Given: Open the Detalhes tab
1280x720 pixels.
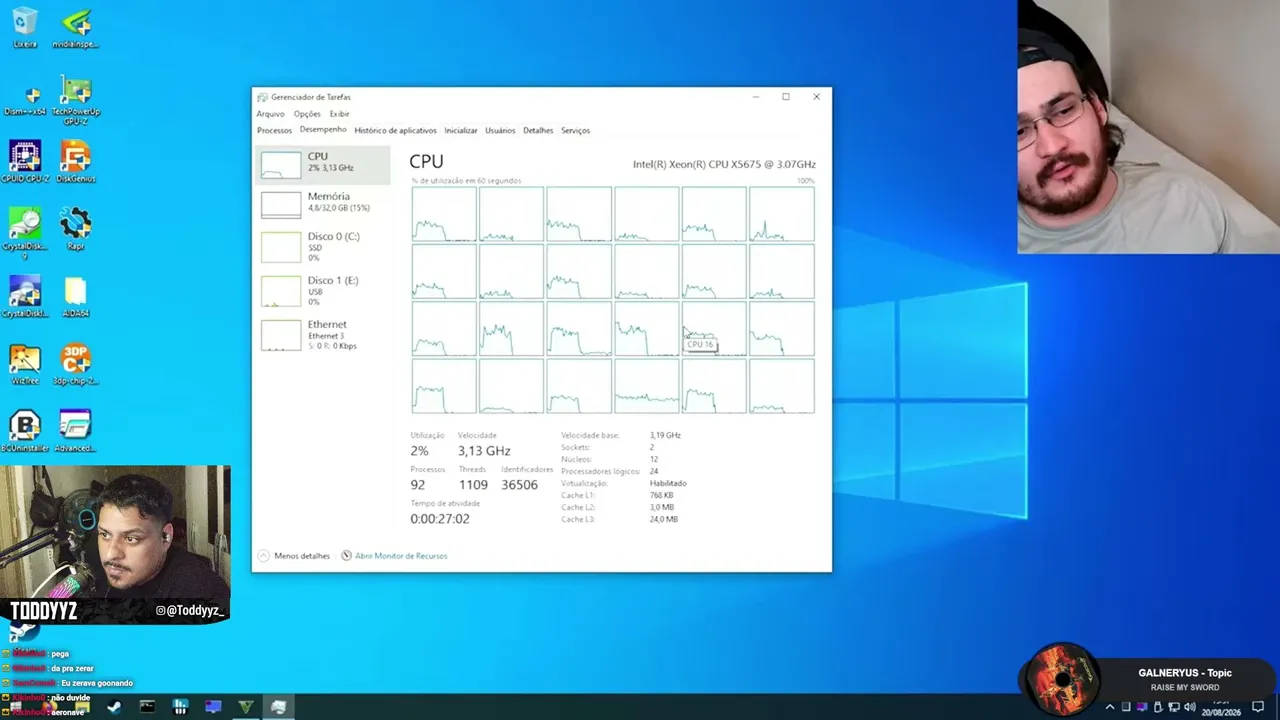Looking at the screenshot, I should click(x=538, y=131).
